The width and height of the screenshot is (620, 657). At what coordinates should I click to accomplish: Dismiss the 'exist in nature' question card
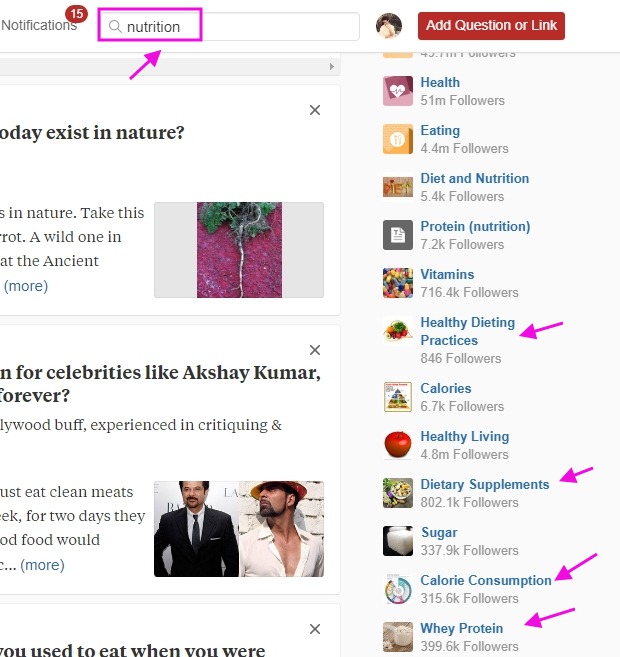click(315, 110)
